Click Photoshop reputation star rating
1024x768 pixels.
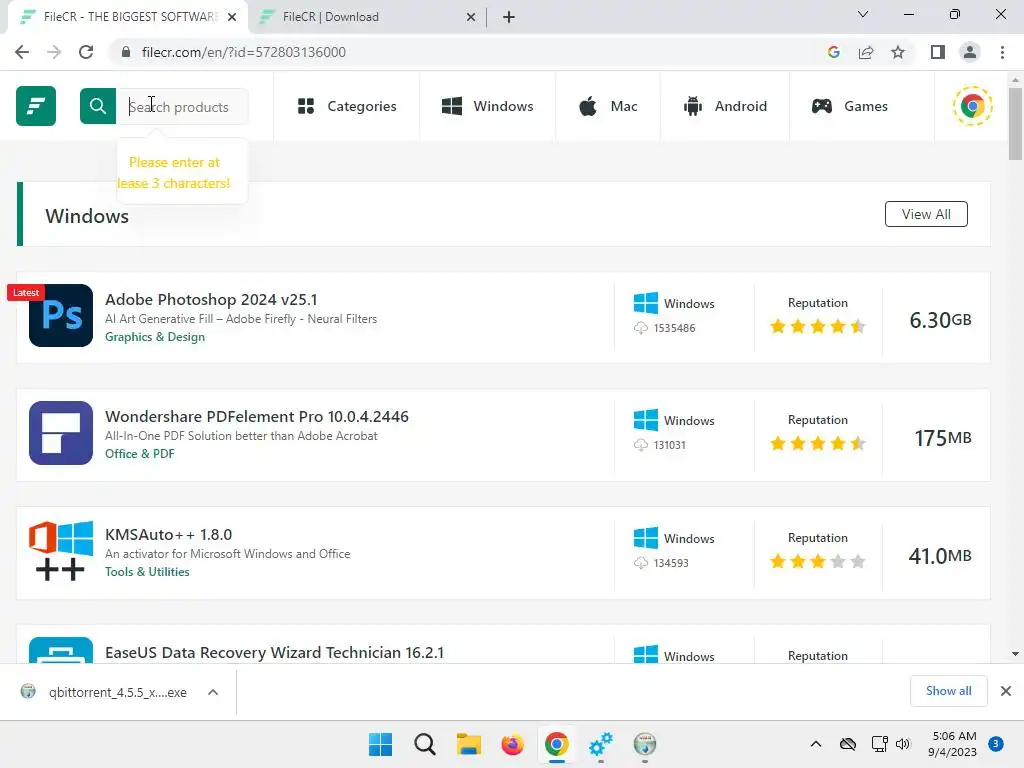coord(818,326)
